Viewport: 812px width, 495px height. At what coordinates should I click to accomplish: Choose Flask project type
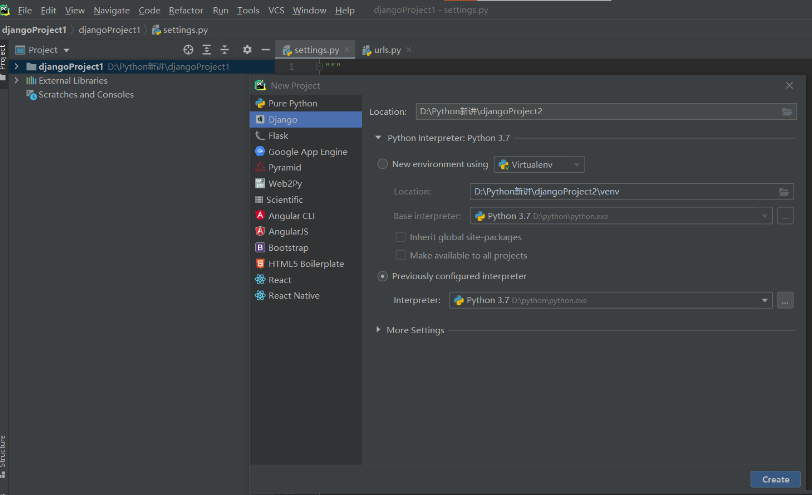pyautogui.click(x=306, y=136)
